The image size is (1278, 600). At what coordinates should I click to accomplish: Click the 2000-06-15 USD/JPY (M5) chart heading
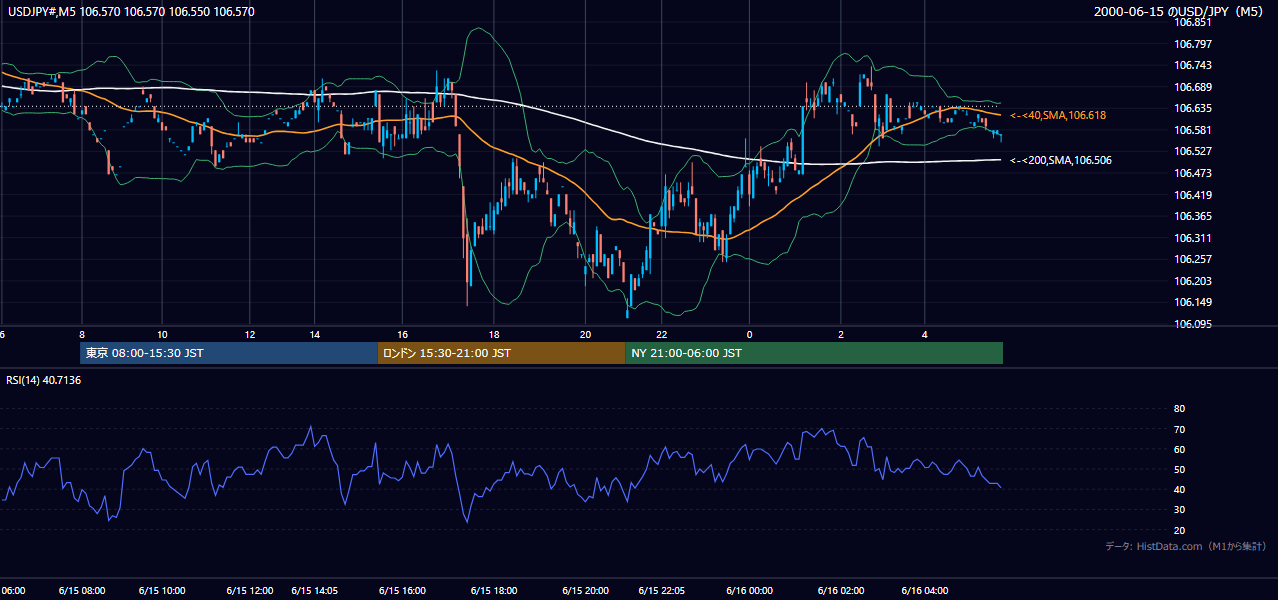click(1180, 12)
